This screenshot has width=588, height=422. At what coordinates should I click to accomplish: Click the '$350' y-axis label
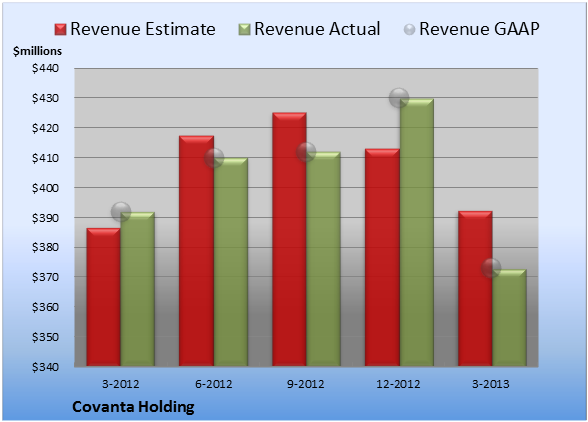pyautogui.click(x=45, y=337)
